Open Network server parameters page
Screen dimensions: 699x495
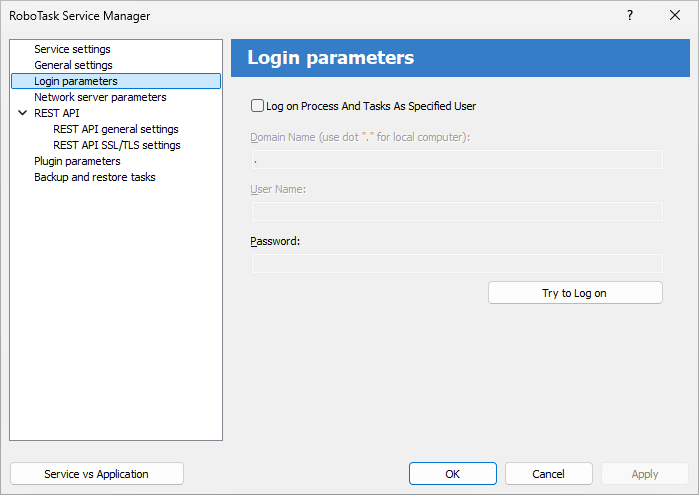[x=100, y=97]
